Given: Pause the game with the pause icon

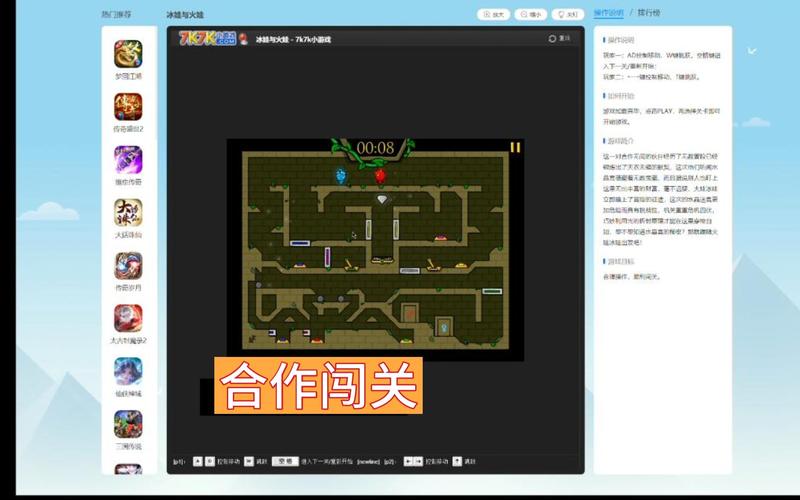Looking at the screenshot, I should click(515, 147).
